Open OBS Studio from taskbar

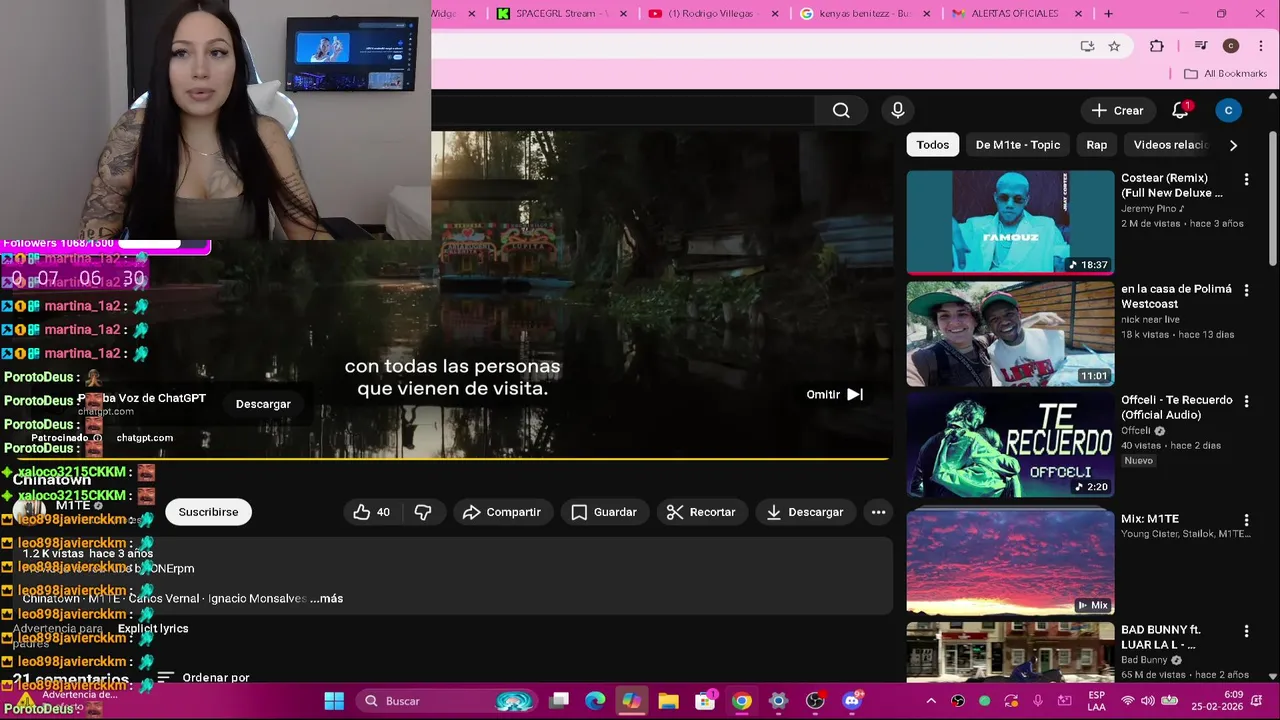815,701
